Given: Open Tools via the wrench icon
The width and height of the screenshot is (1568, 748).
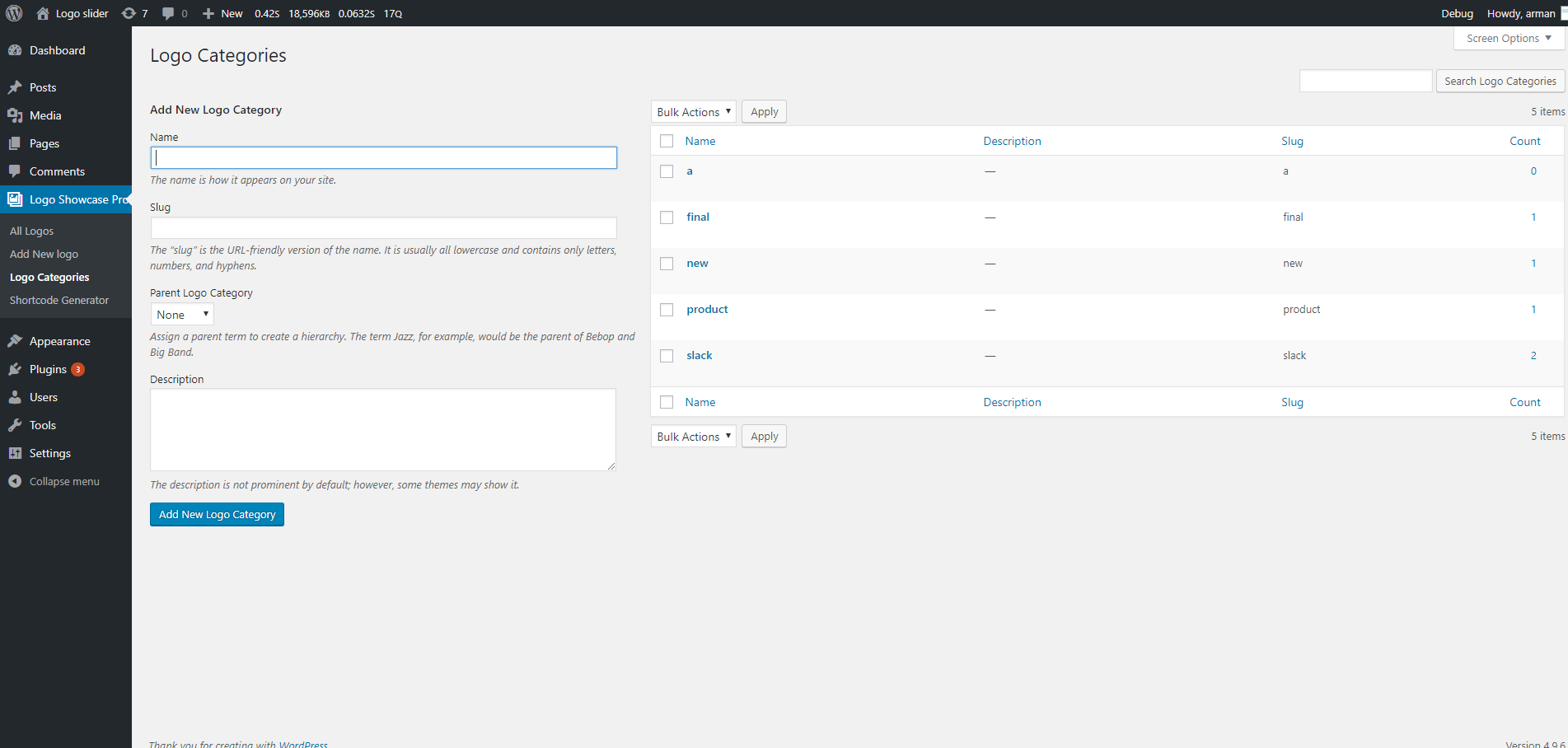Looking at the screenshot, I should click(15, 425).
